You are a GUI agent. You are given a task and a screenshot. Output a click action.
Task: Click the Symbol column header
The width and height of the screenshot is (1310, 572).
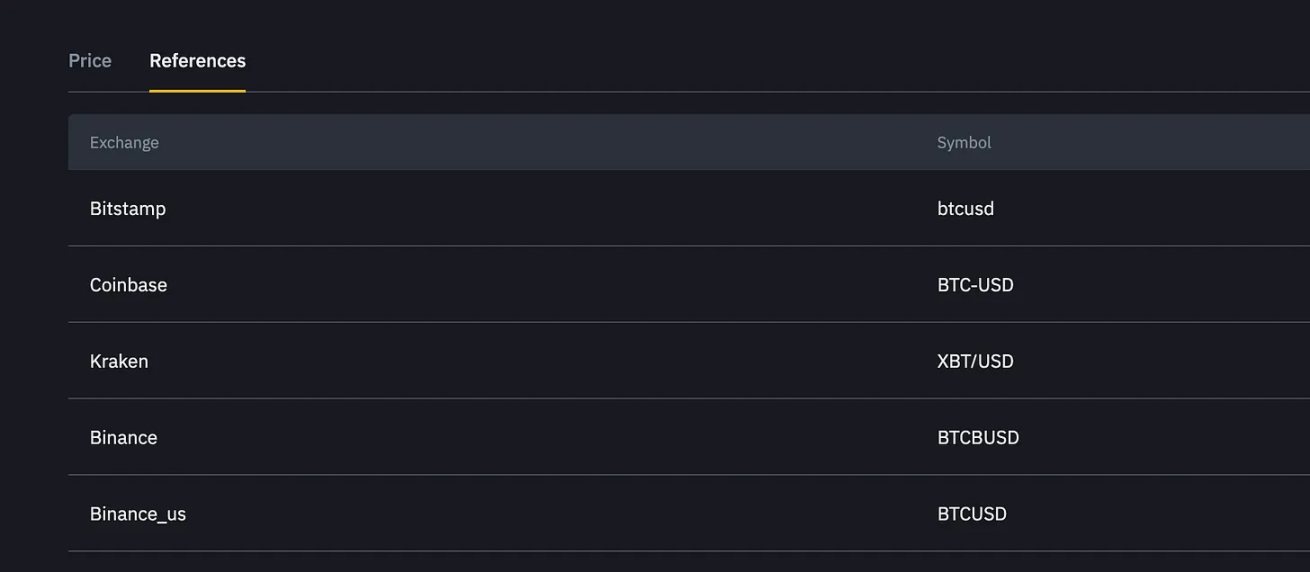[x=964, y=142]
